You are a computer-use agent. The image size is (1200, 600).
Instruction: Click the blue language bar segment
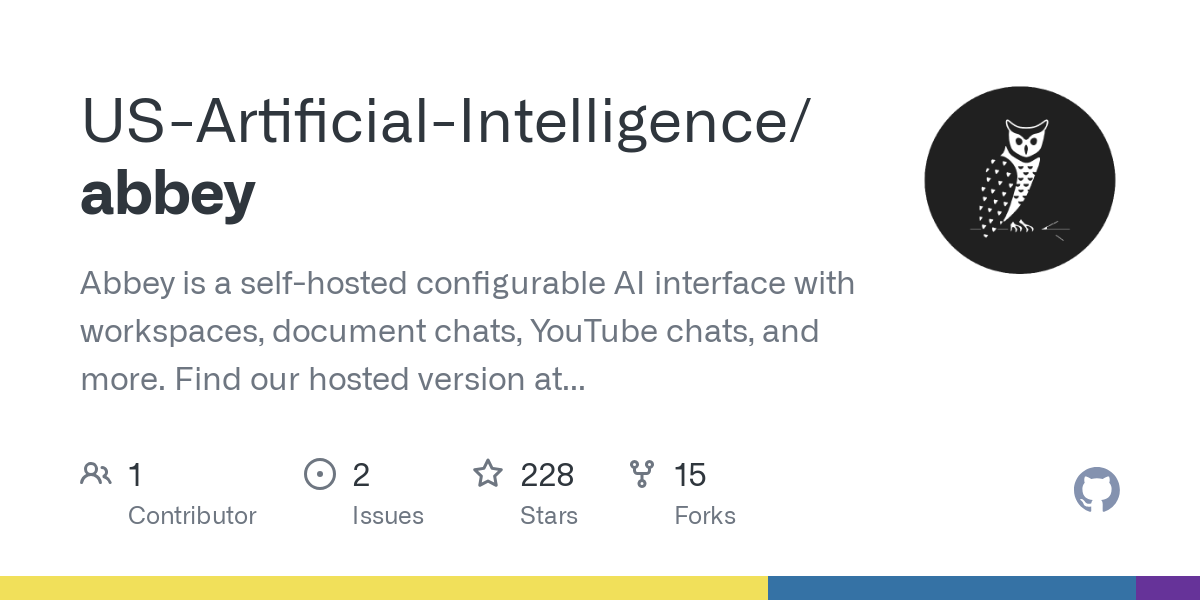tap(951, 588)
